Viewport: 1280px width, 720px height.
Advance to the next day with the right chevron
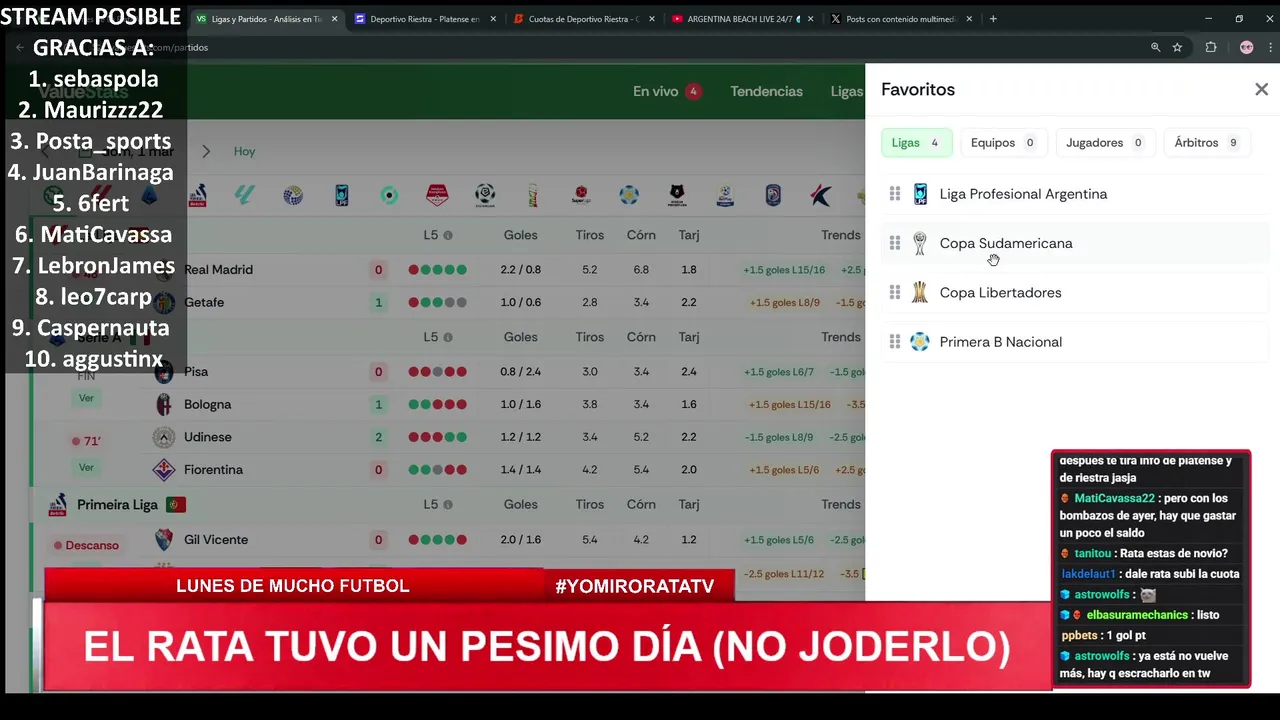206,151
